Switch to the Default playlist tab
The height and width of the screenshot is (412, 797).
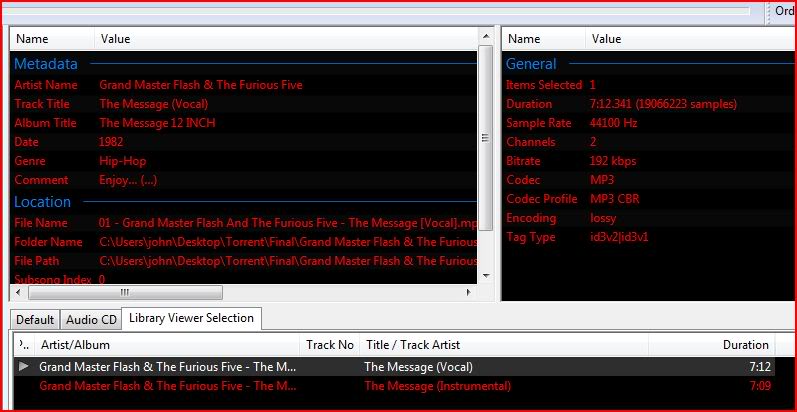(x=34, y=320)
